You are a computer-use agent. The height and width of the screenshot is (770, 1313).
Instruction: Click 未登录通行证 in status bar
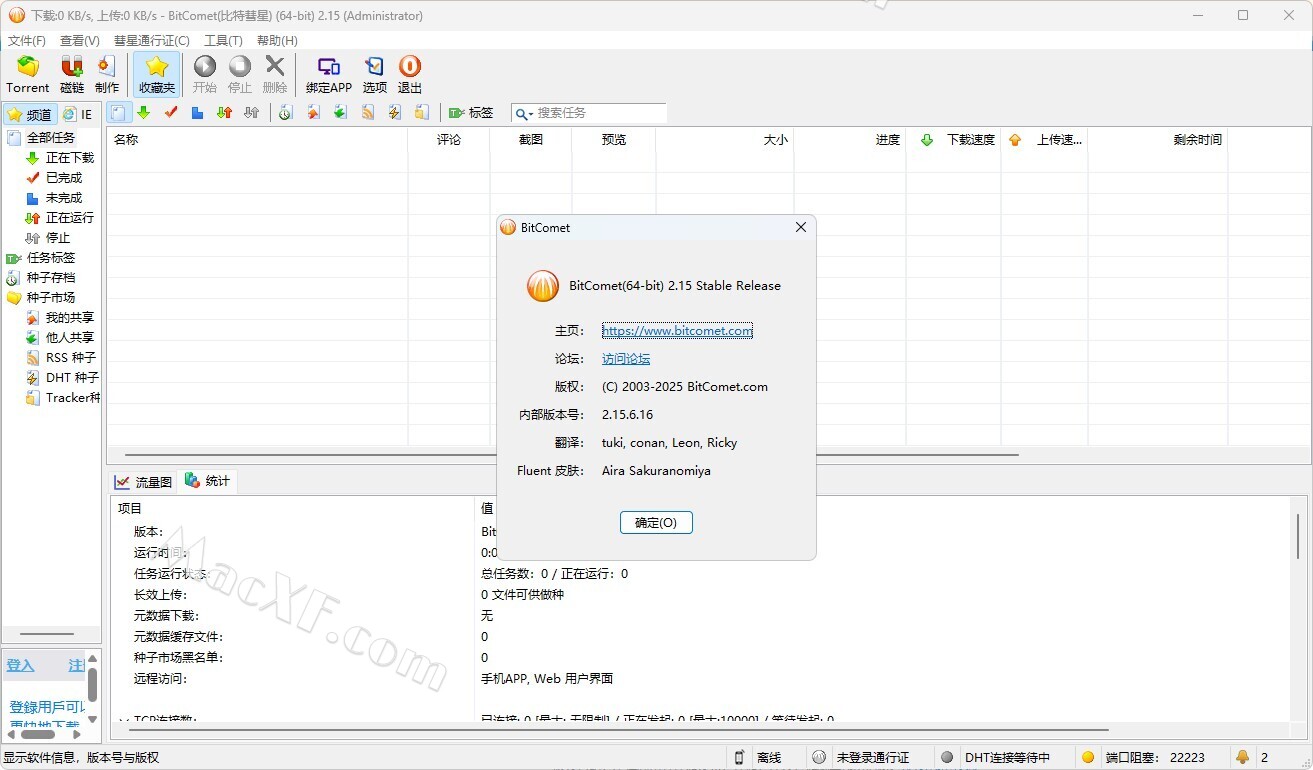872,758
